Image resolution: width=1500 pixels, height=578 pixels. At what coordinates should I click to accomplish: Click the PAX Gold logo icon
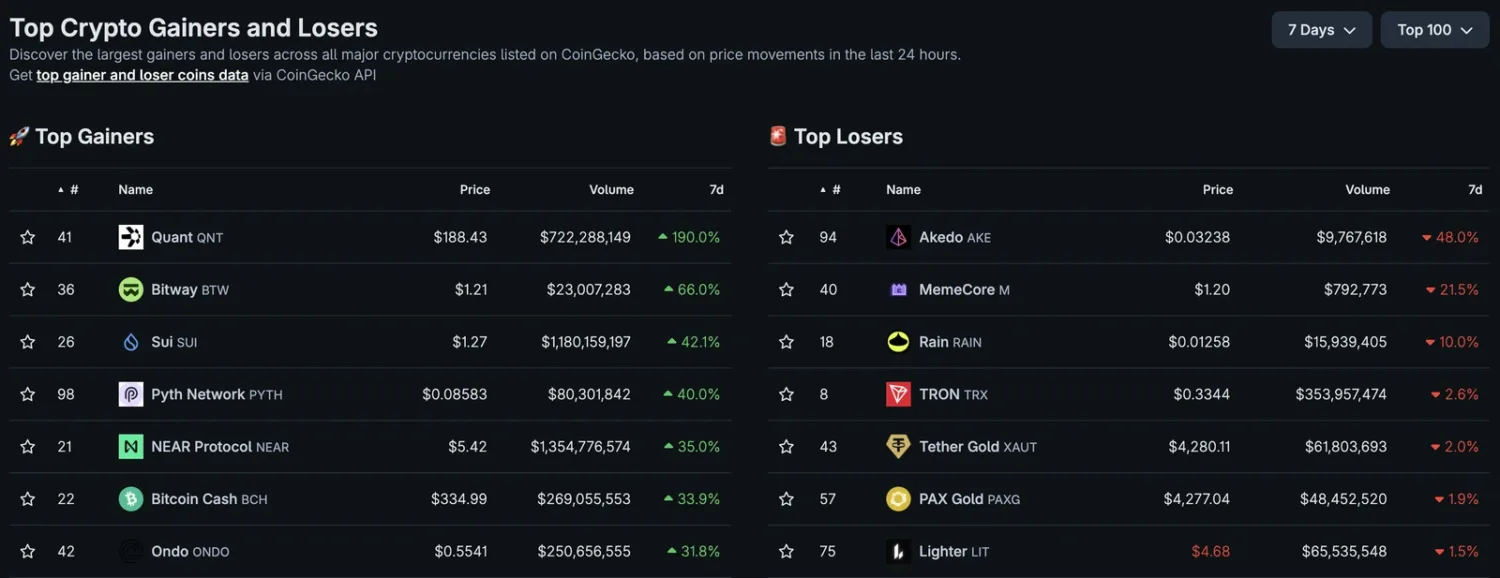pos(899,499)
